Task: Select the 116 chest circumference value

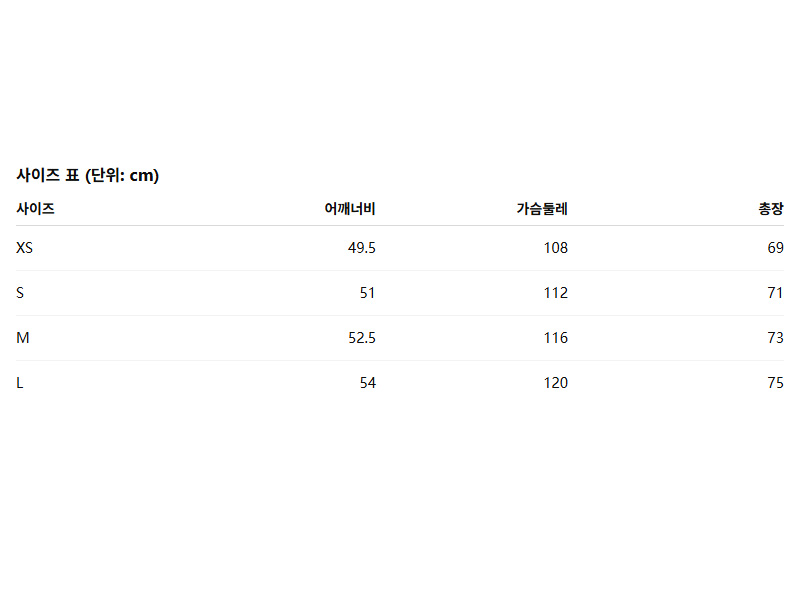Action: (555, 338)
